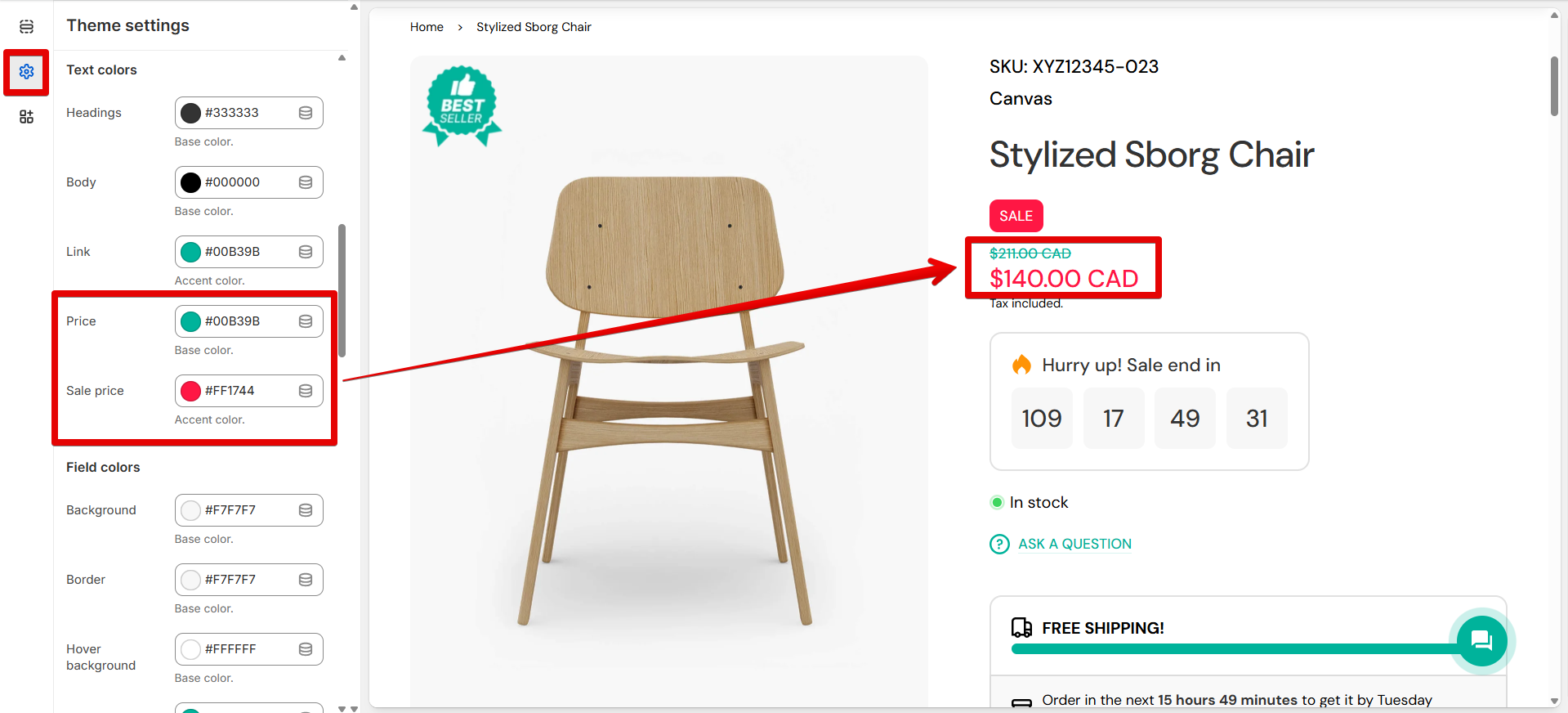This screenshot has height=713, width=1568.
Task: Click dynamic source icon for Body color
Action: click(306, 182)
